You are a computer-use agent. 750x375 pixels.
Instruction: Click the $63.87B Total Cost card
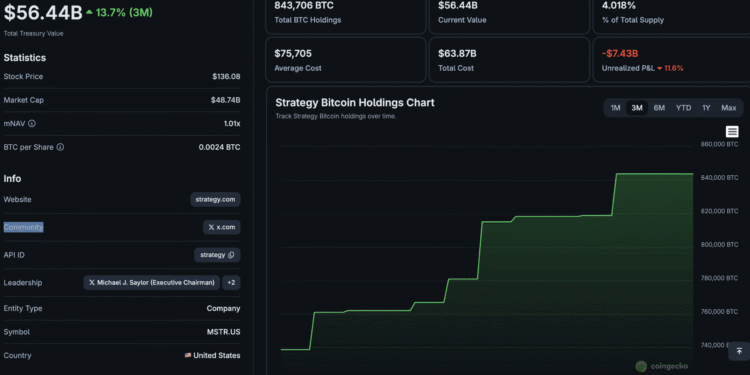tap(509, 60)
